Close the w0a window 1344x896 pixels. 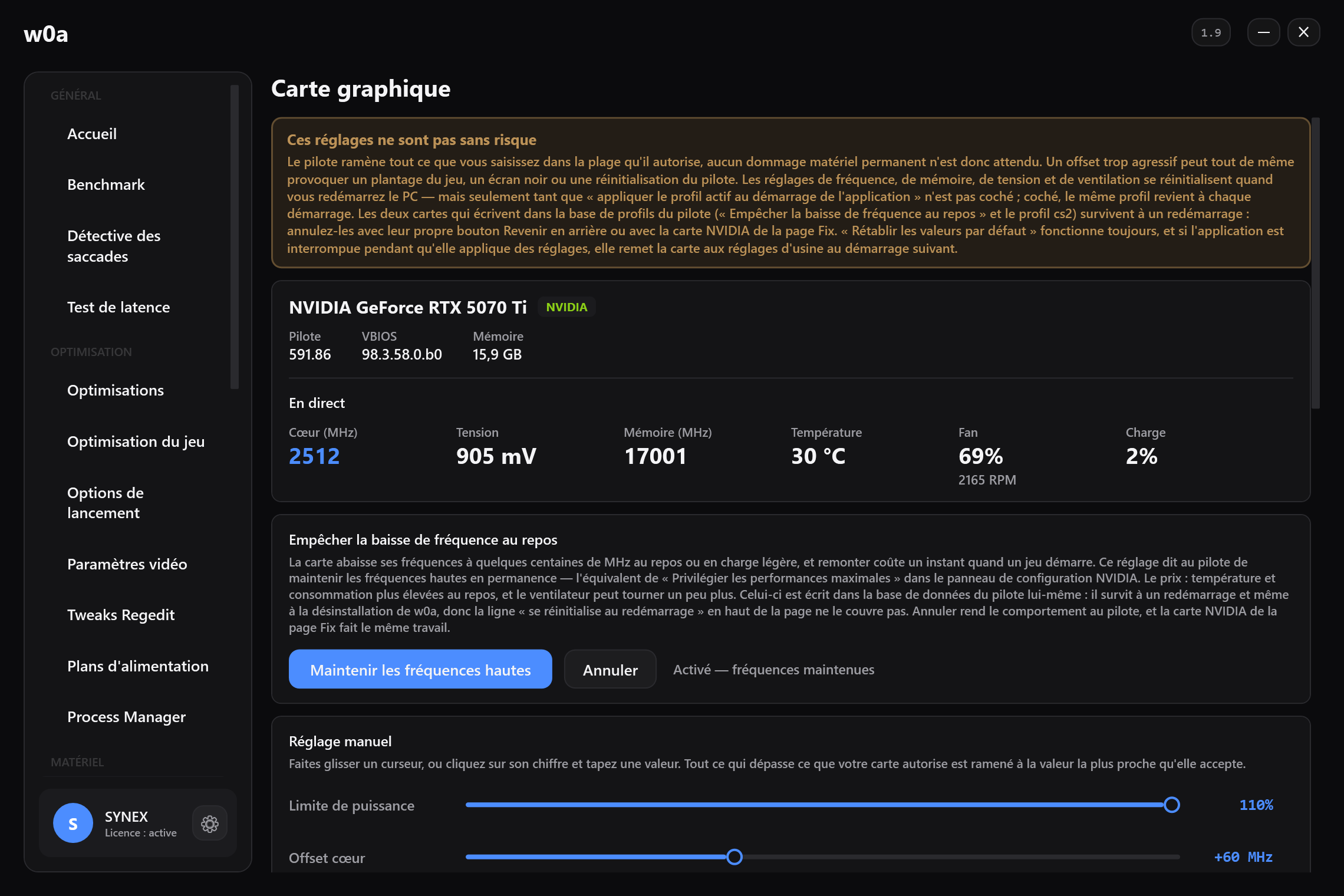click(x=1303, y=32)
